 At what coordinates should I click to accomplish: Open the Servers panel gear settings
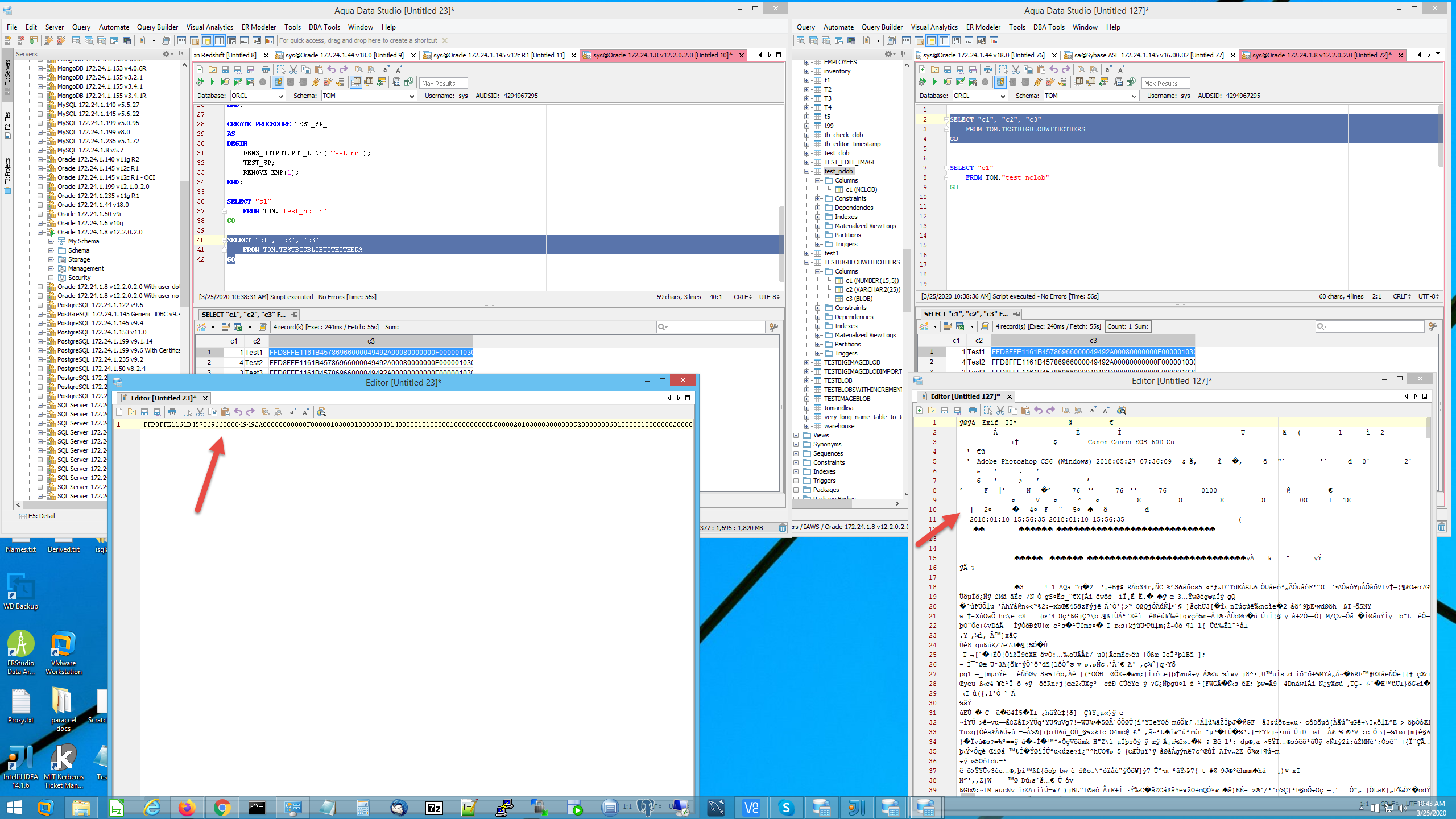coord(166,54)
